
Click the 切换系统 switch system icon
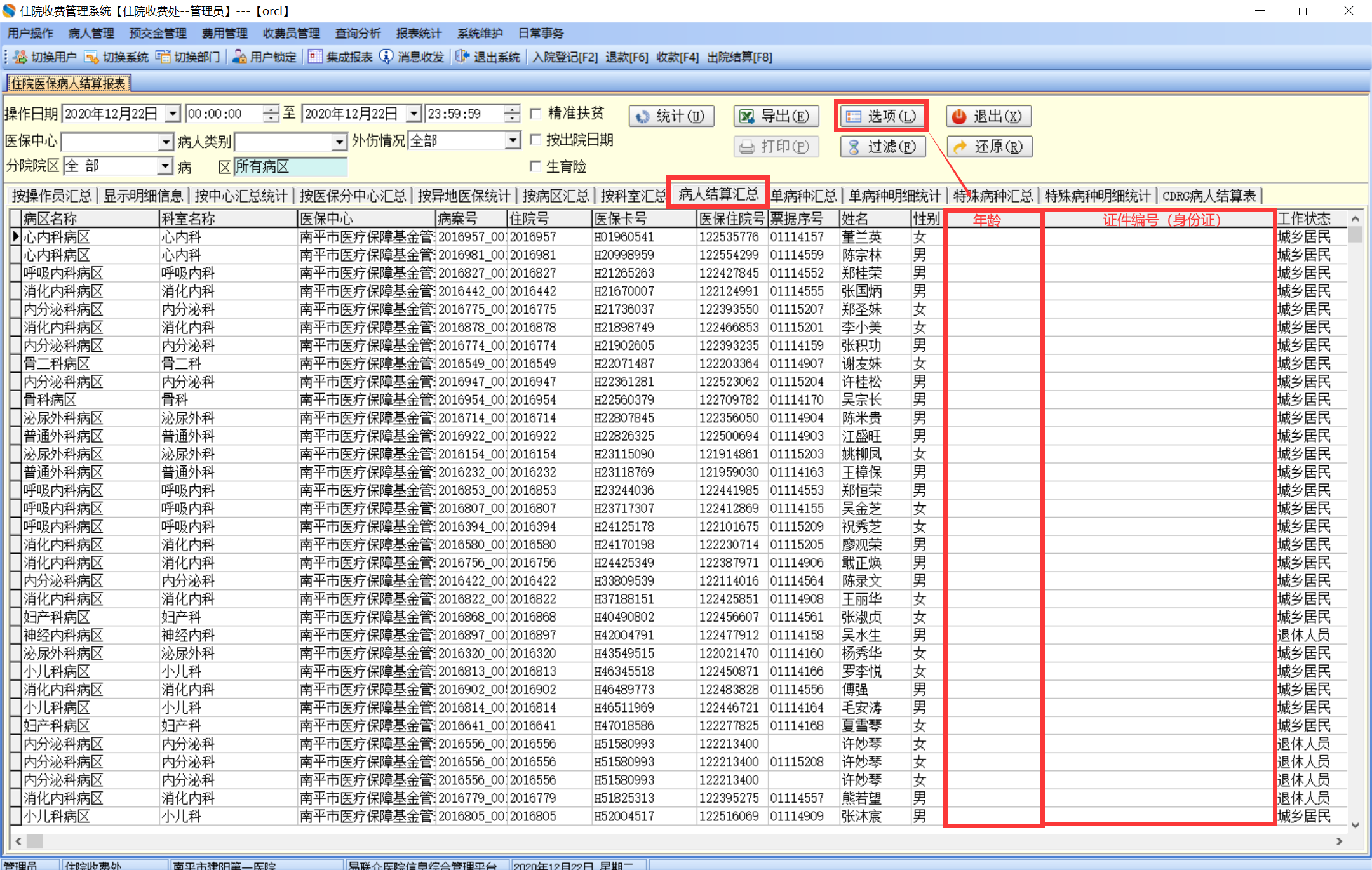[91, 57]
